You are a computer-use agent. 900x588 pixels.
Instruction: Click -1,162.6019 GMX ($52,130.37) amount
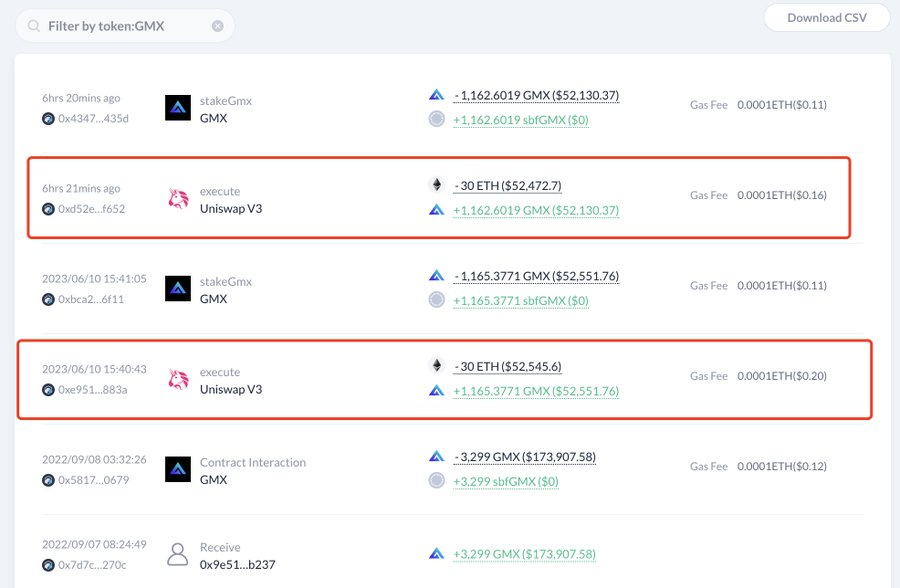[x=536, y=95]
